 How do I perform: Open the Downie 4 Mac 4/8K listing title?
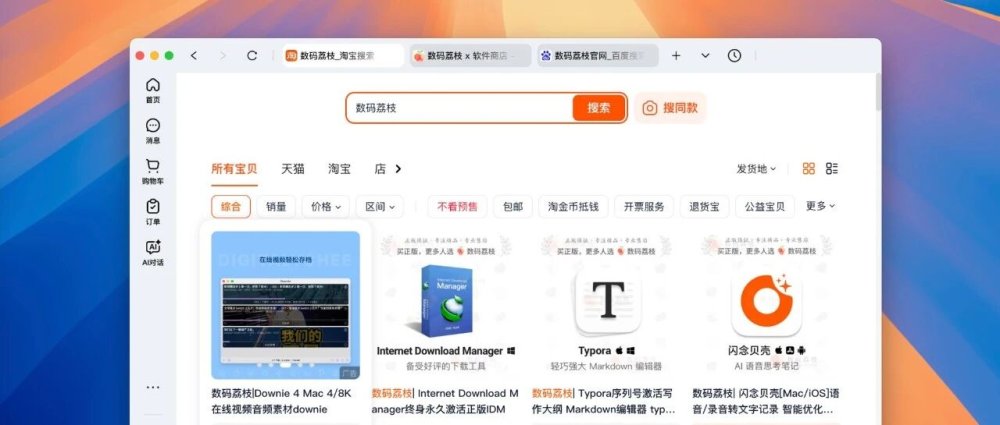point(282,401)
